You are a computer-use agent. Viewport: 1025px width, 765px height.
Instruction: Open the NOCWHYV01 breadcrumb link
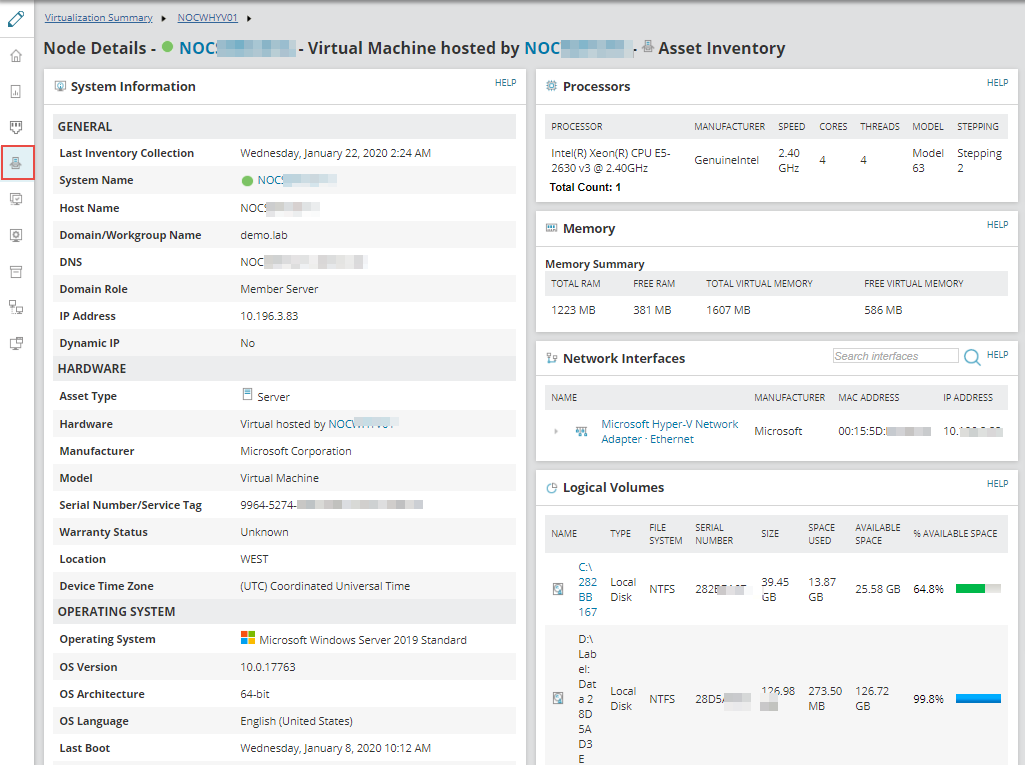coord(207,18)
